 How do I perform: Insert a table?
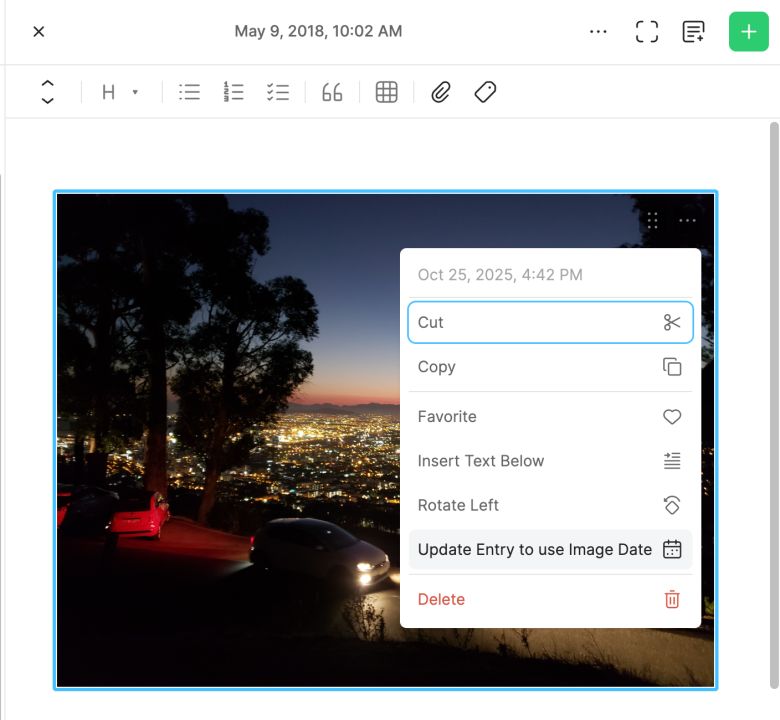click(387, 92)
